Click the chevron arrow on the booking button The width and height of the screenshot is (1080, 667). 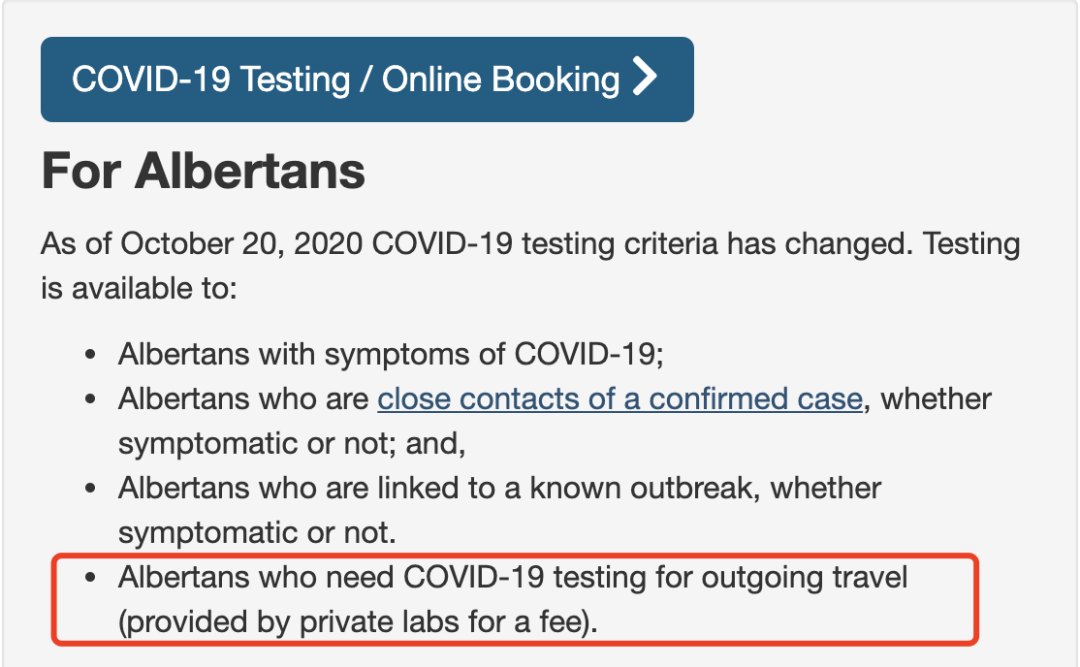pos(645,76)
